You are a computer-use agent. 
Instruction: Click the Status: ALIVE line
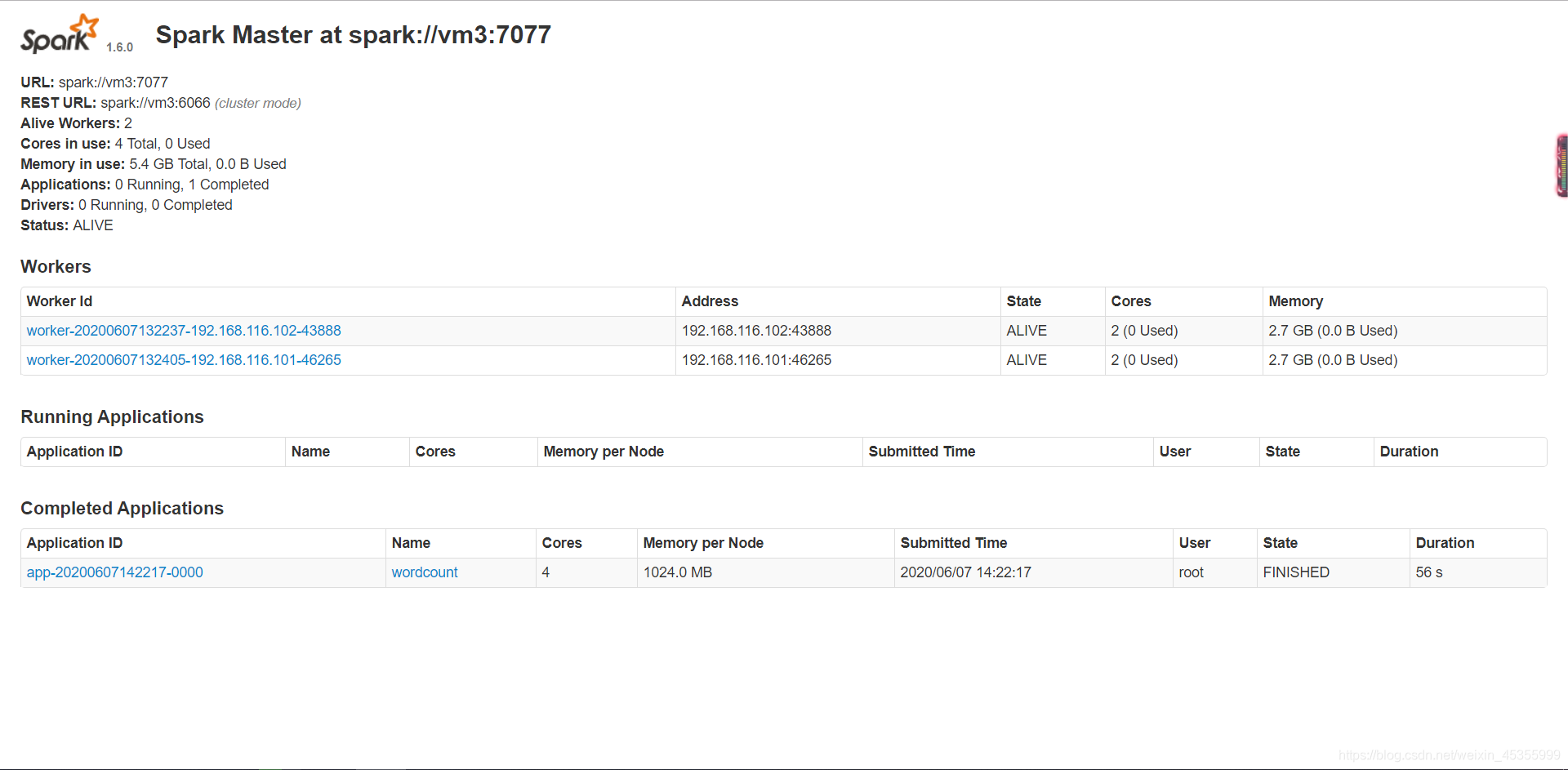tap(67, 225)
